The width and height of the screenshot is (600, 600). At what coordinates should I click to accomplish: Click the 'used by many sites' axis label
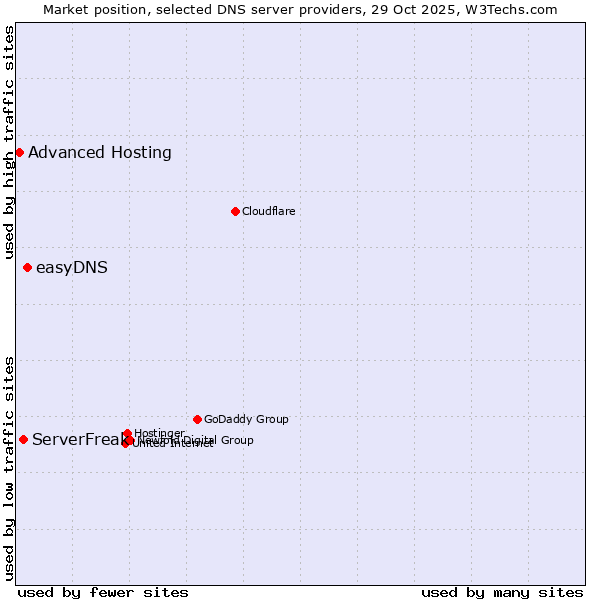[502, 592]
